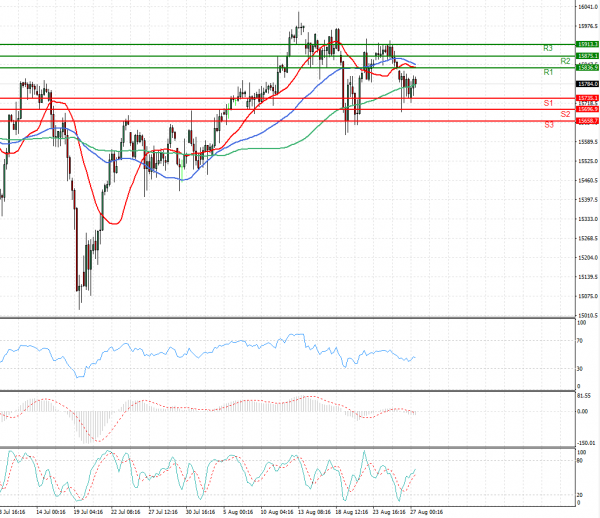Click the 15397.5 price axis value

coord(588,200)
